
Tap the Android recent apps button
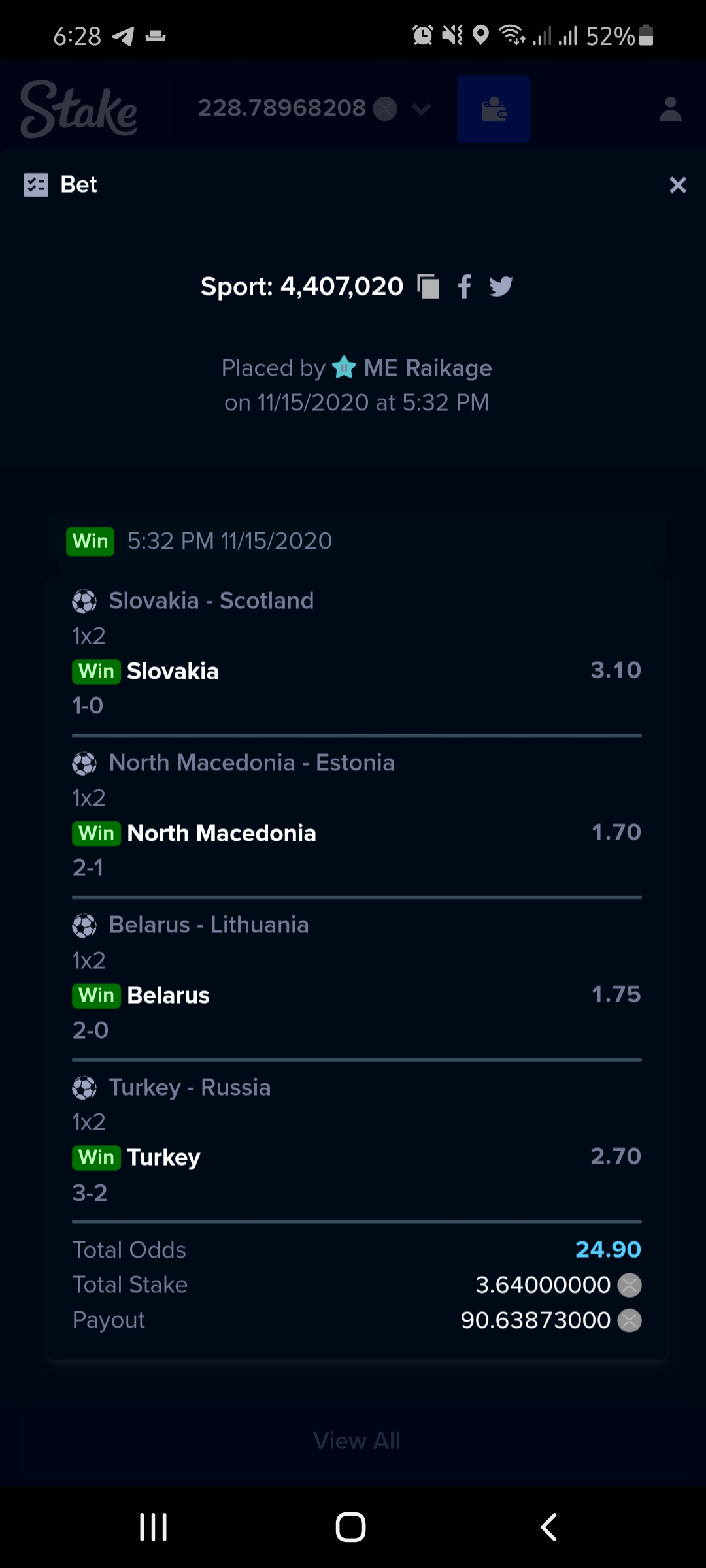coord(154,1527)
